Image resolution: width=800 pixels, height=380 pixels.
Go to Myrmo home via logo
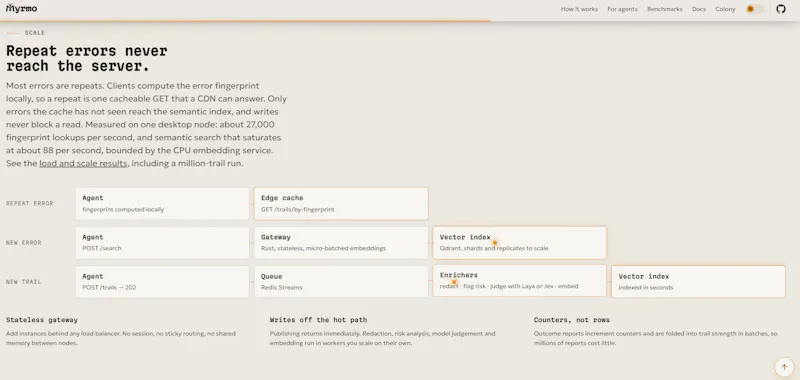pos(21,8)
